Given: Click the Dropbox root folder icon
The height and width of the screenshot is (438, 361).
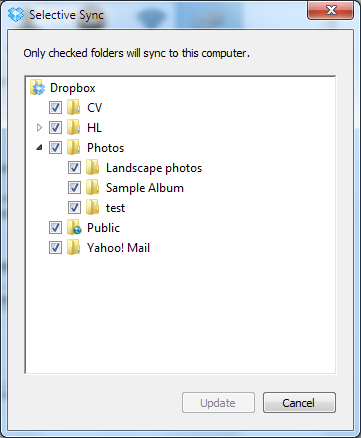Looking at the screenshot, I should [37, 88].
